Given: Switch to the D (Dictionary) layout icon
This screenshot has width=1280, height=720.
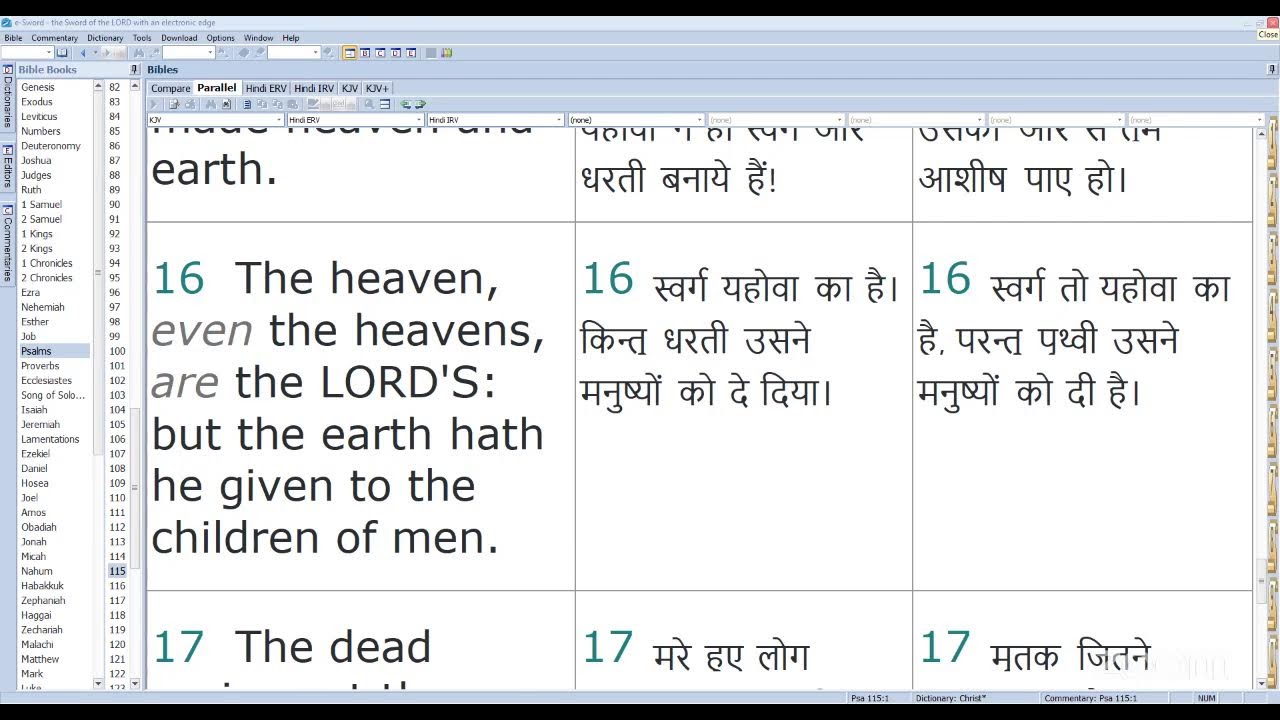Looking at the screenshot, I should coord(396,52).
